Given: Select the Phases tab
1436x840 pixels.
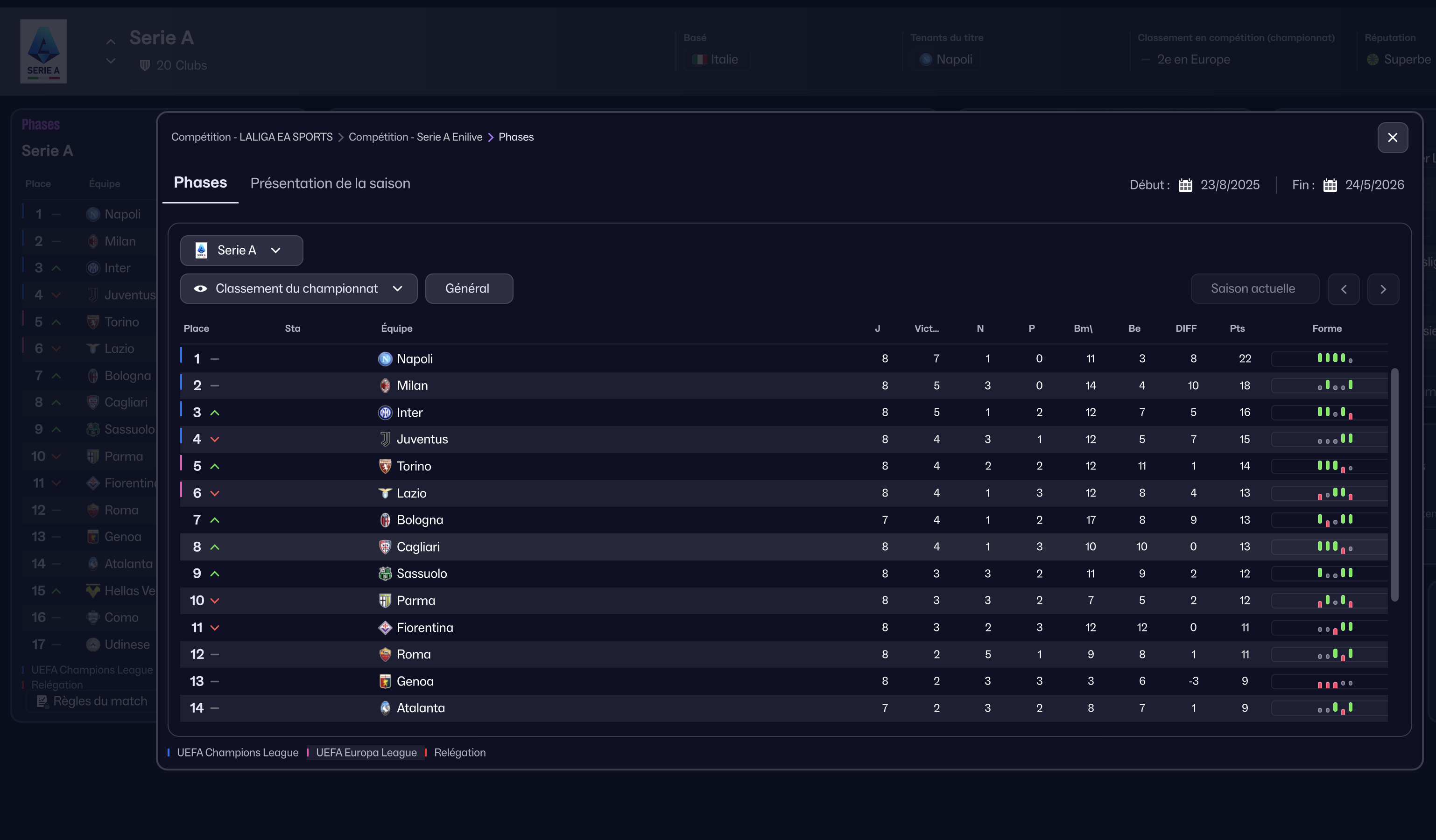Looking at the screenshot, I should [200, 183].
